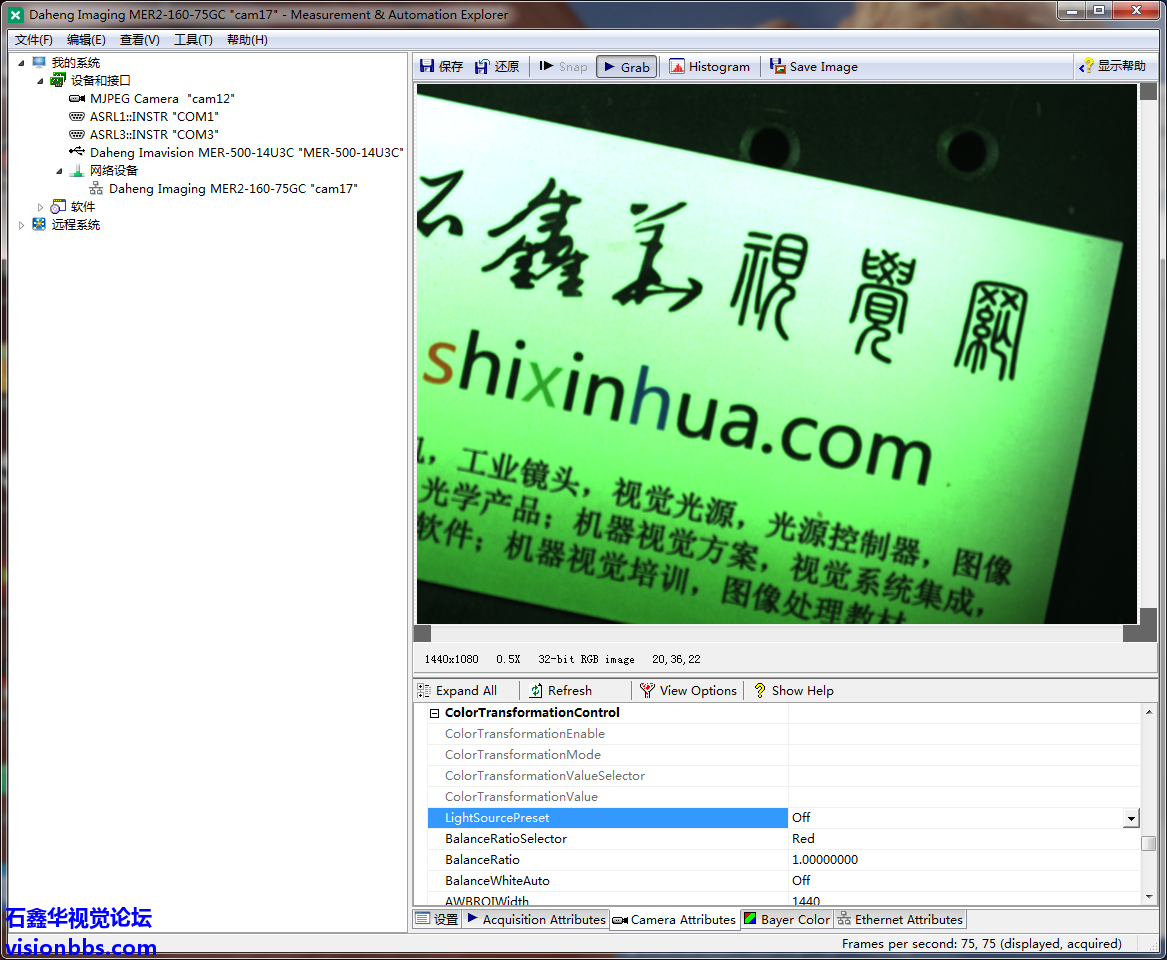Click the BalanceRatio value field
1167x960 pixels.
[960, 860]
